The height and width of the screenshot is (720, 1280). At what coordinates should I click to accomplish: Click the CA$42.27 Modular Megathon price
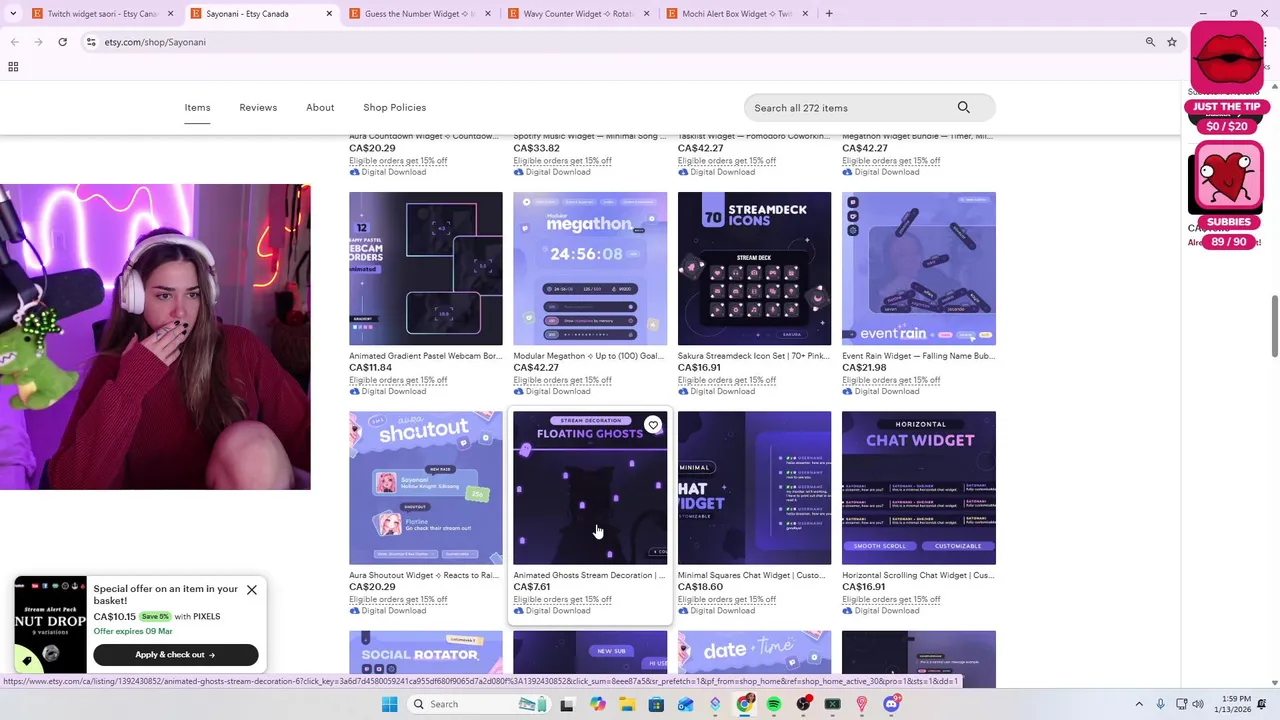535,367
